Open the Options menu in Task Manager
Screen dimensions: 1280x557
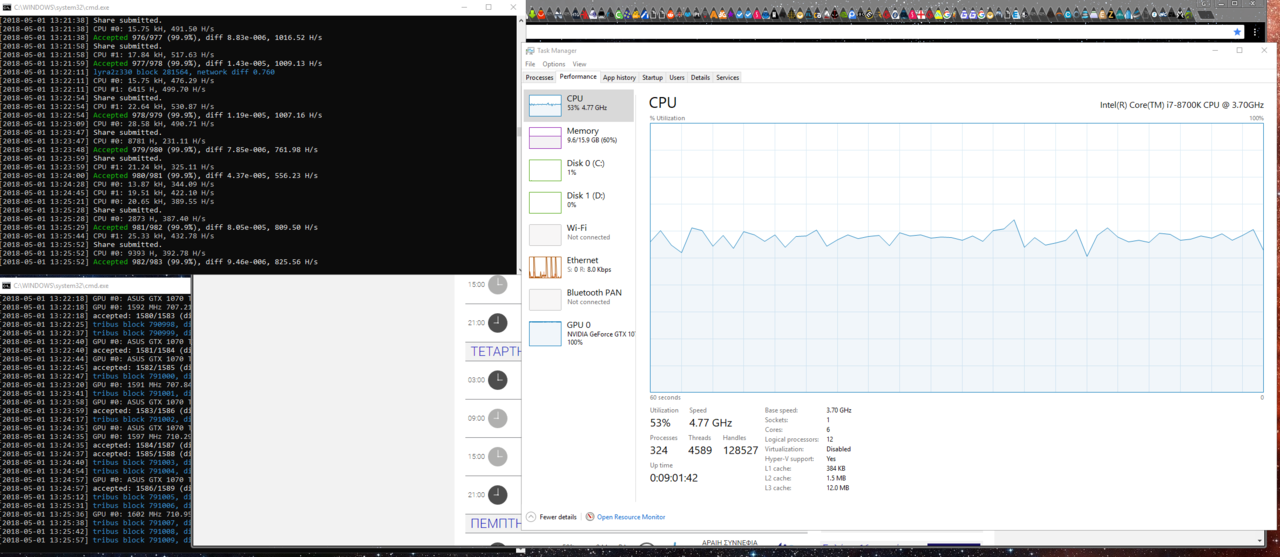(554, 64)
